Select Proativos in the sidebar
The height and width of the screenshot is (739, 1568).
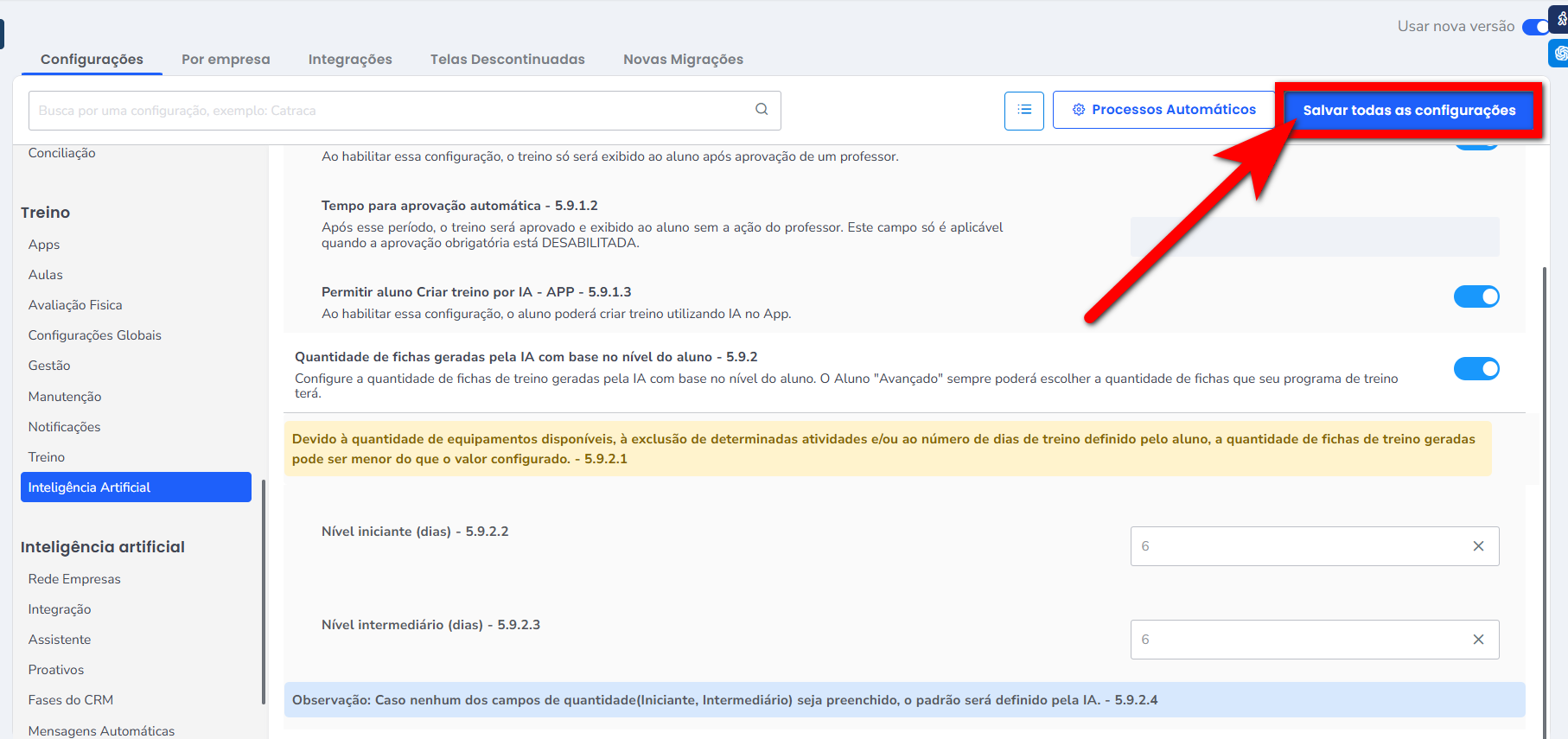click(x=56, y=670)
